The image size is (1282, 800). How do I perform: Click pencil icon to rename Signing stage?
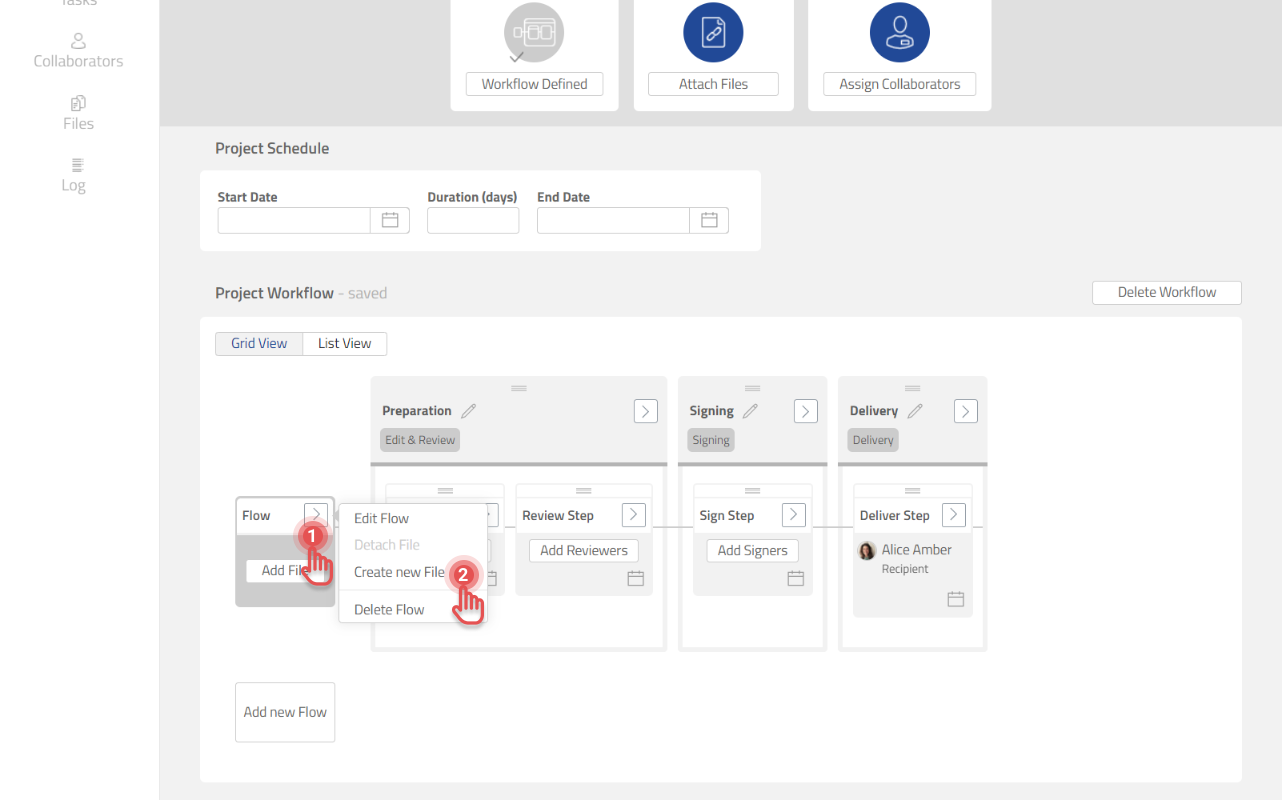point(750,411)
